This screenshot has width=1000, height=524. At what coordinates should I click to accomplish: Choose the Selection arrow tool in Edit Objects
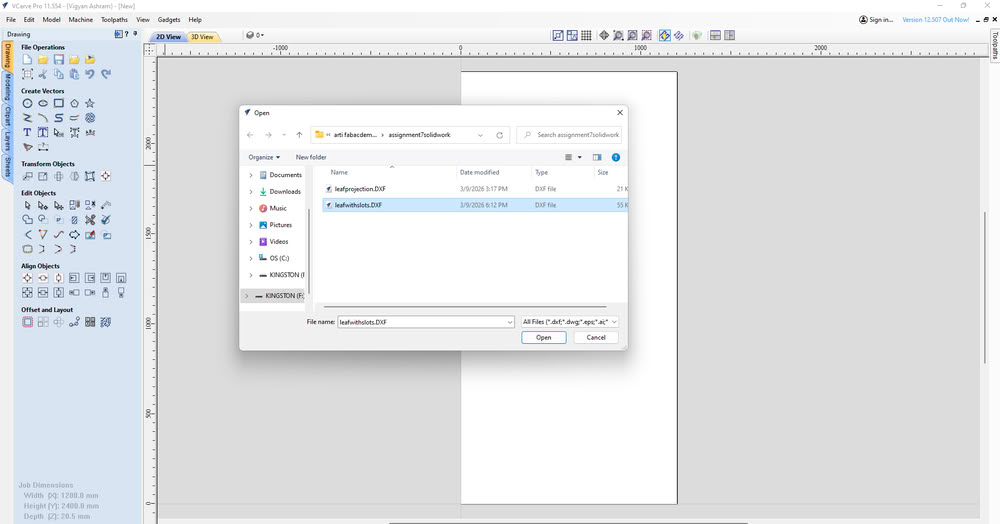click(x=27, y=205)
